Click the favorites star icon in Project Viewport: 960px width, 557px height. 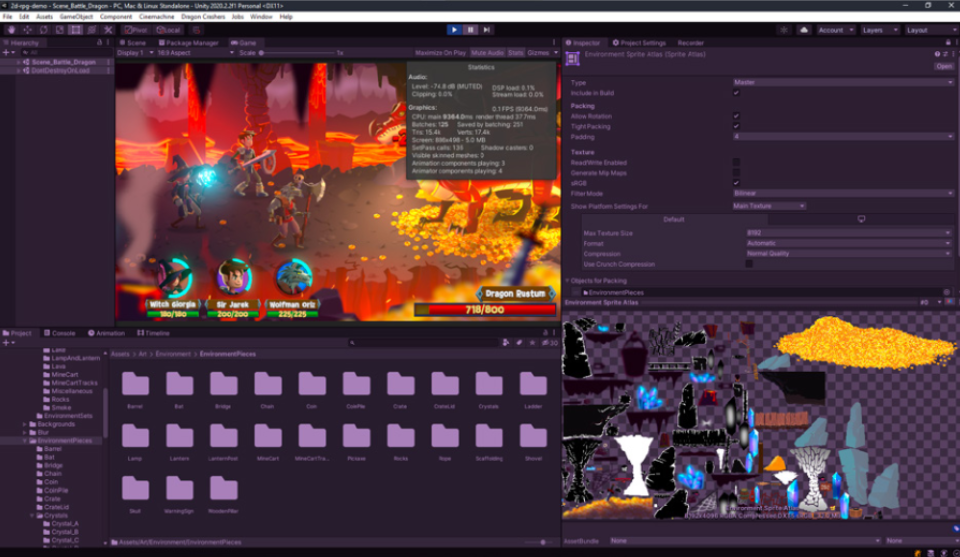tap(532, 343)
